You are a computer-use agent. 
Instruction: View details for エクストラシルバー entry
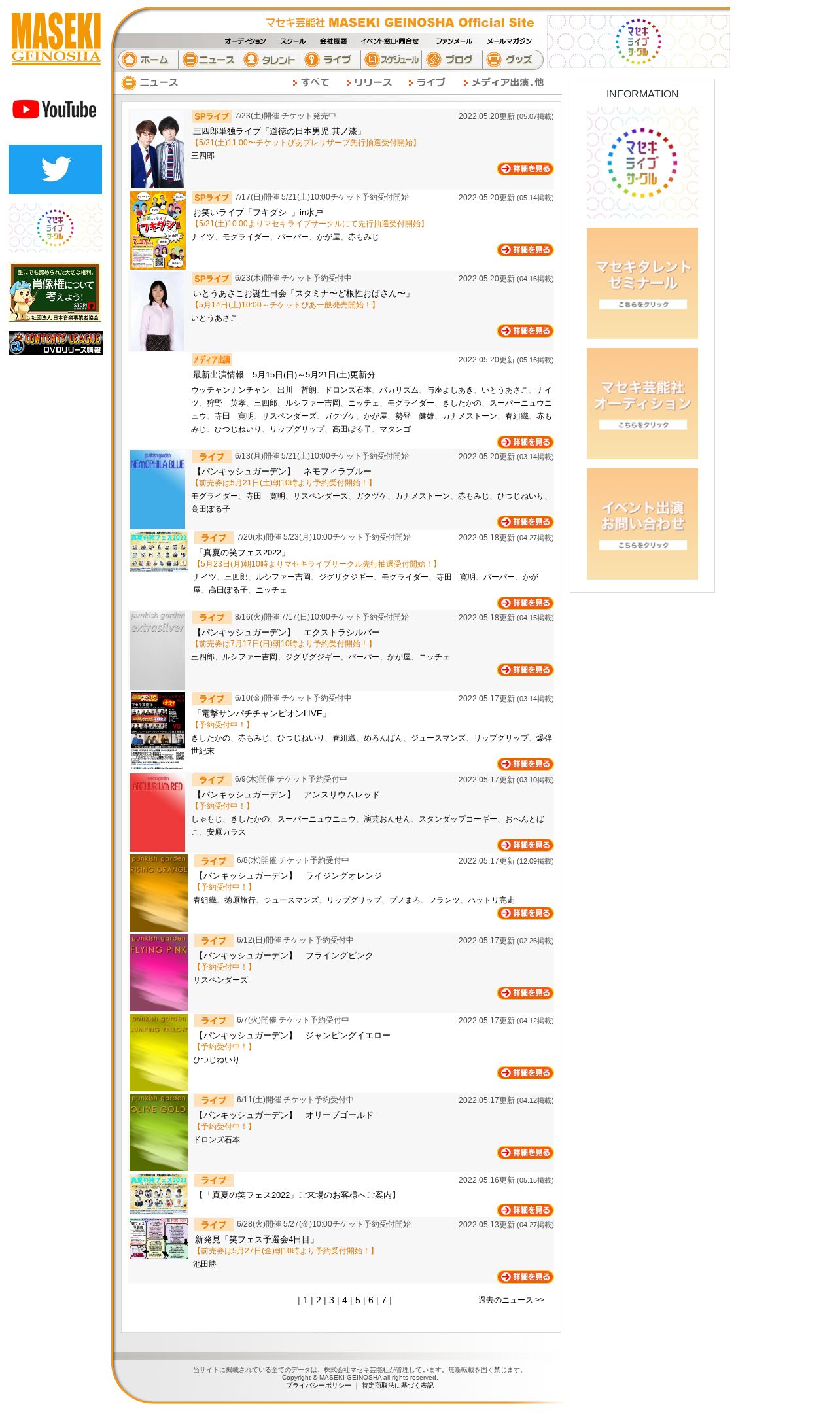(x=525, y=670)
